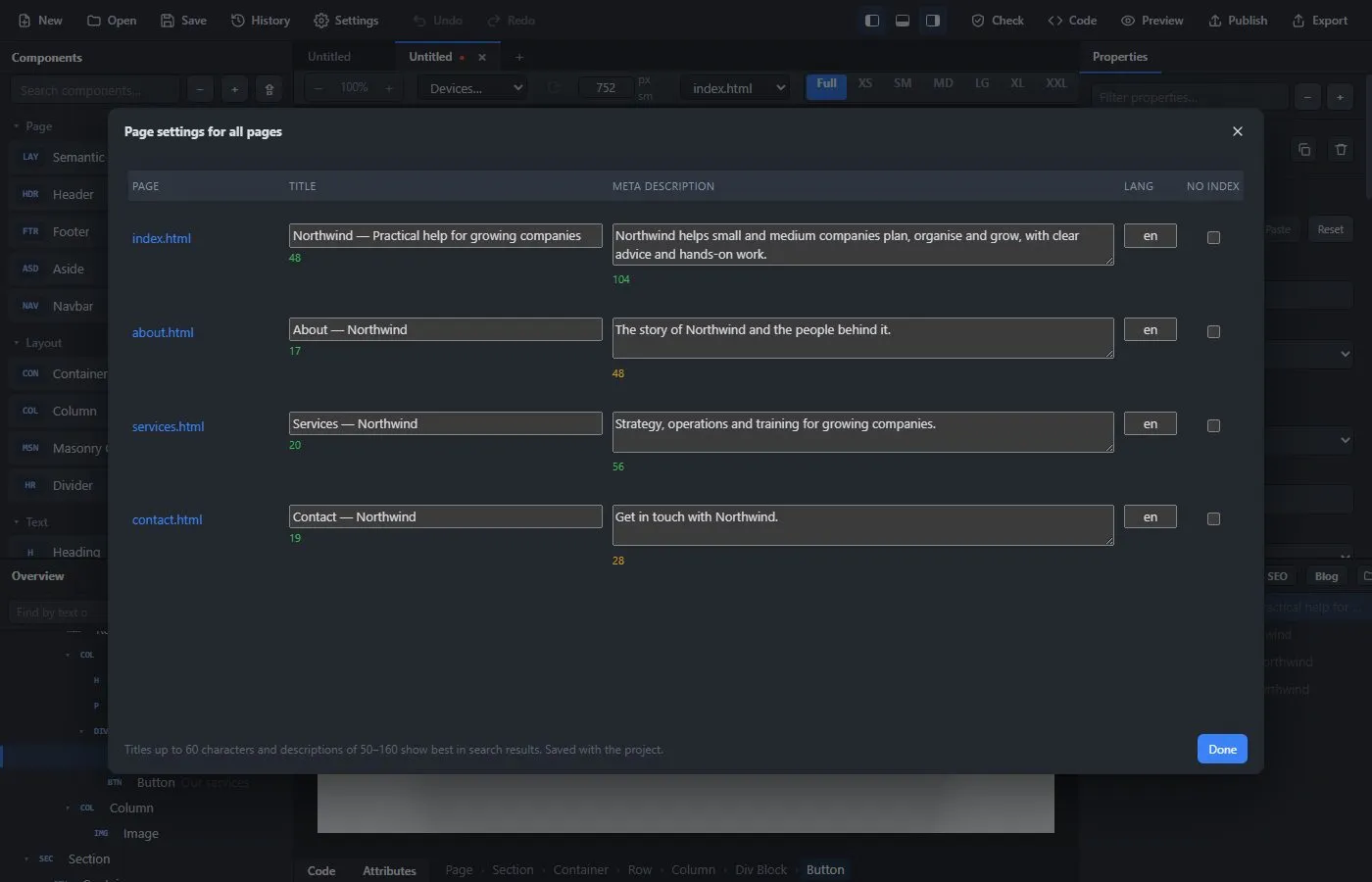Click the Save toolbar icon
Viewport: 1372px width, 882px height.
point(168,21)
